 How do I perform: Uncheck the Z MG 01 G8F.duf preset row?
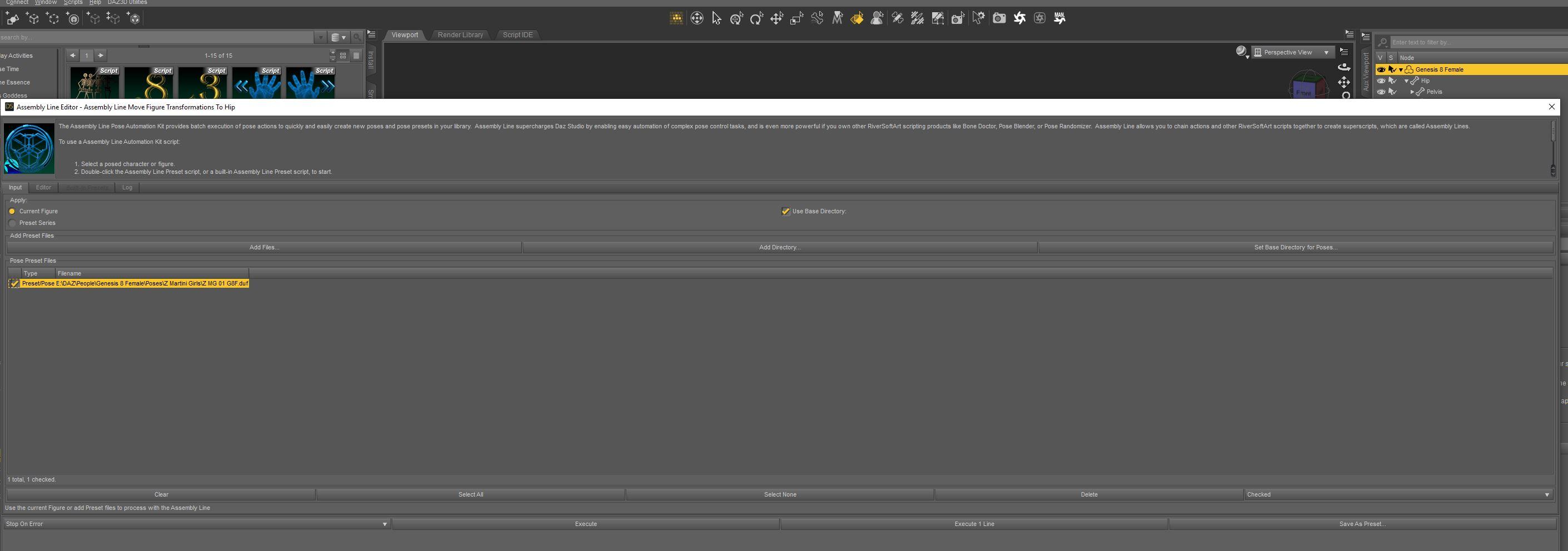14,283
